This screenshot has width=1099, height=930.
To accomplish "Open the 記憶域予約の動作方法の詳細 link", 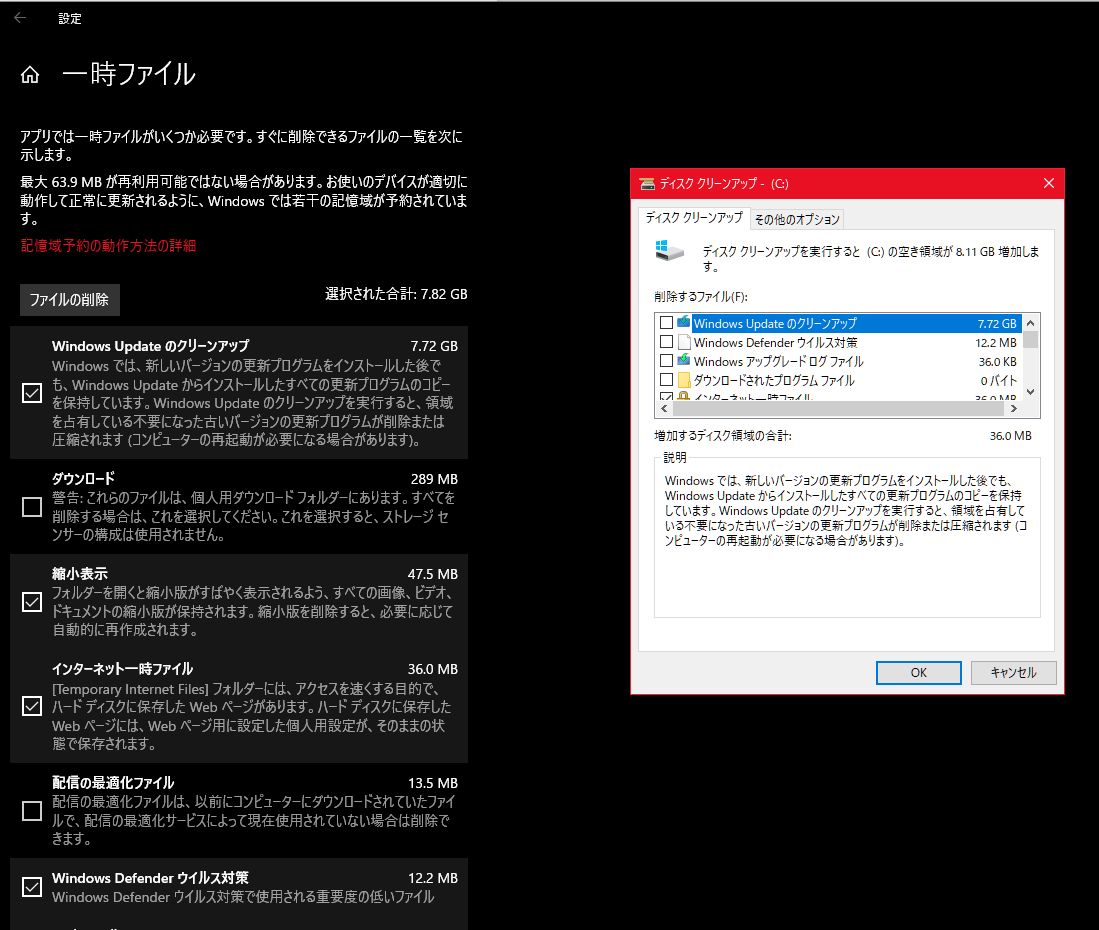I will click(x=109, y=246).
